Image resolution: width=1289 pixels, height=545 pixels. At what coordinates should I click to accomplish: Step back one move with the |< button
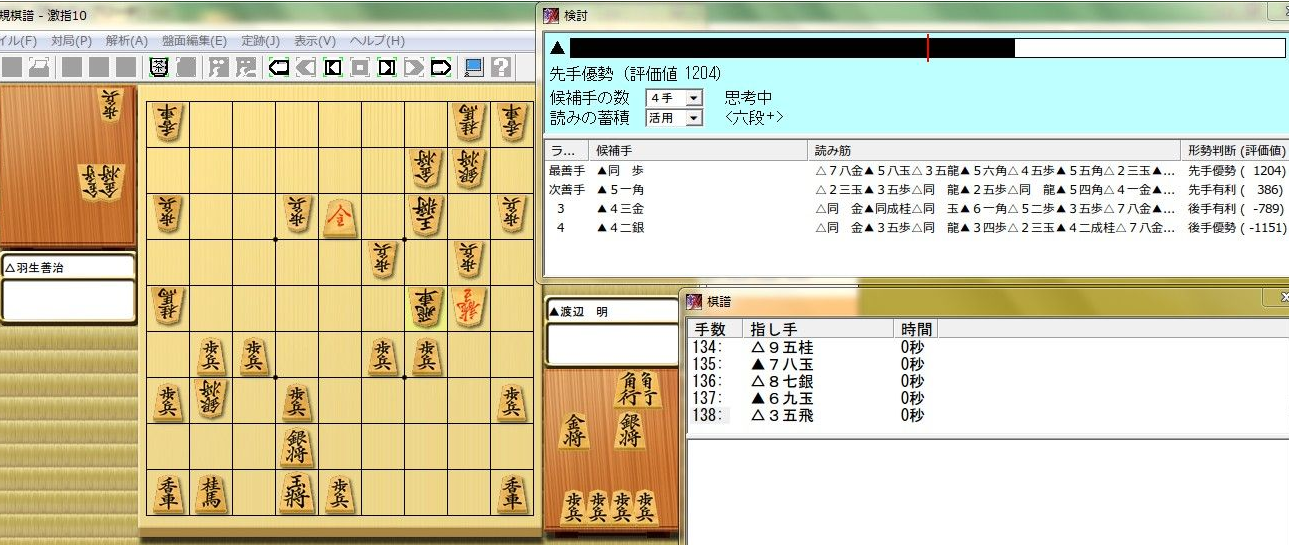[x=333, y=67]
